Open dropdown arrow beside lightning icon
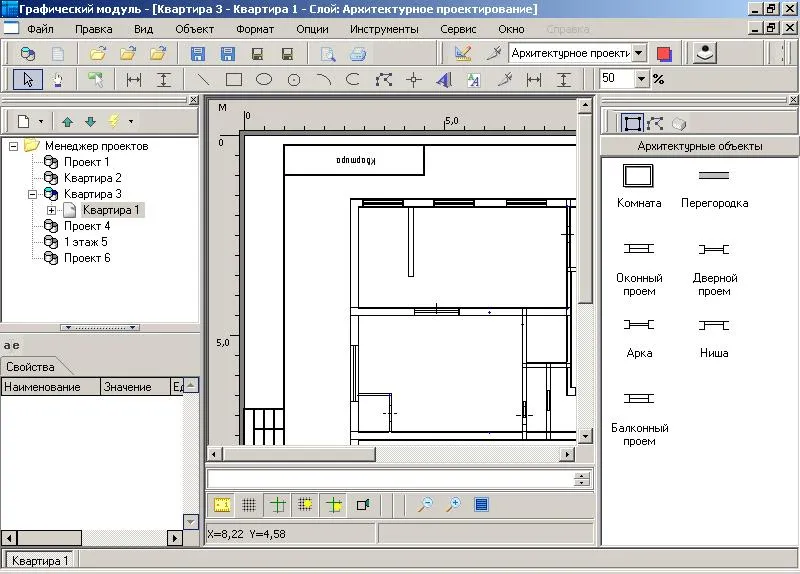 [131, 121]
